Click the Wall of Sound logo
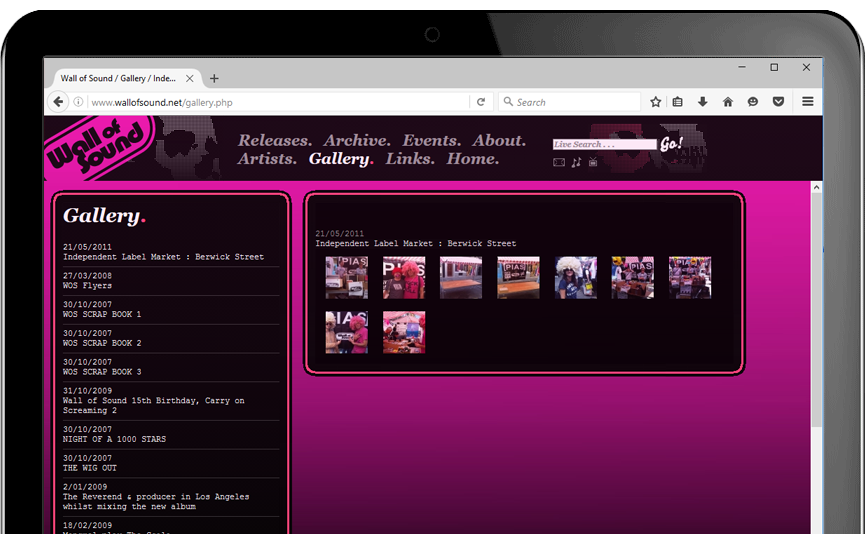865x534 pixels. point(98,146)
